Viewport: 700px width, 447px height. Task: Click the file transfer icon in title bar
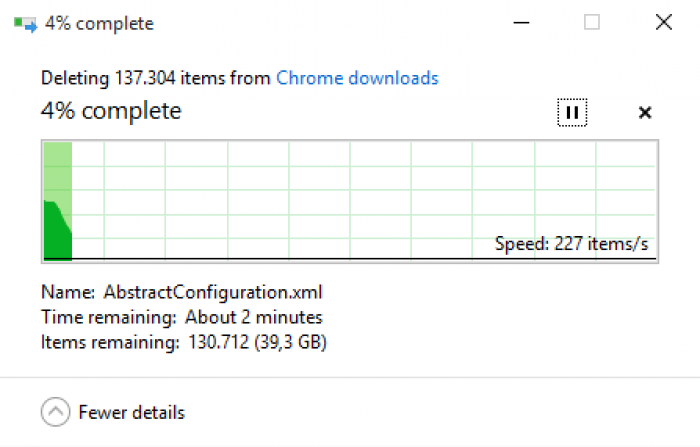point(25,24)
